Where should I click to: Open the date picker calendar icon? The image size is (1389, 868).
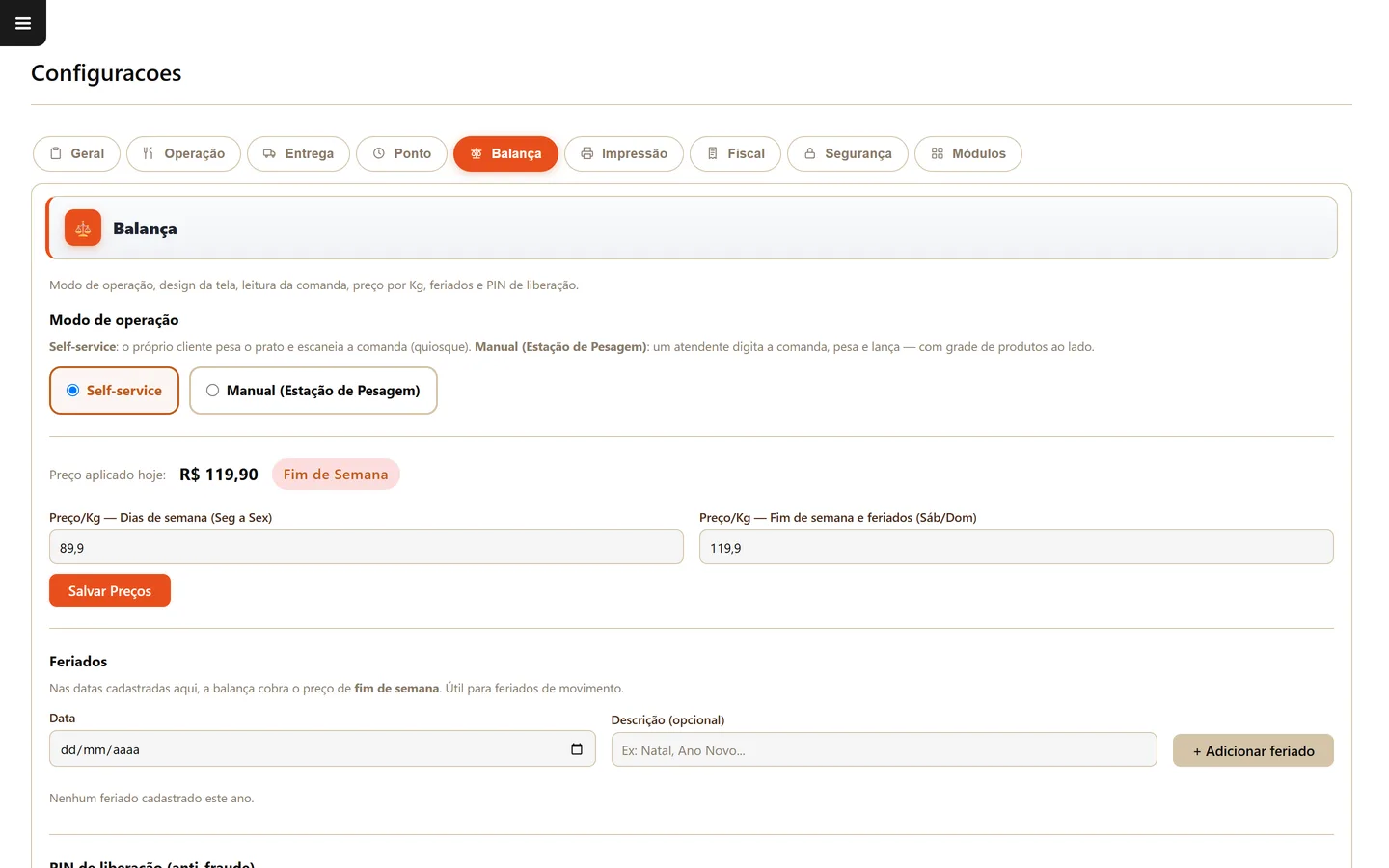(577, 749)
